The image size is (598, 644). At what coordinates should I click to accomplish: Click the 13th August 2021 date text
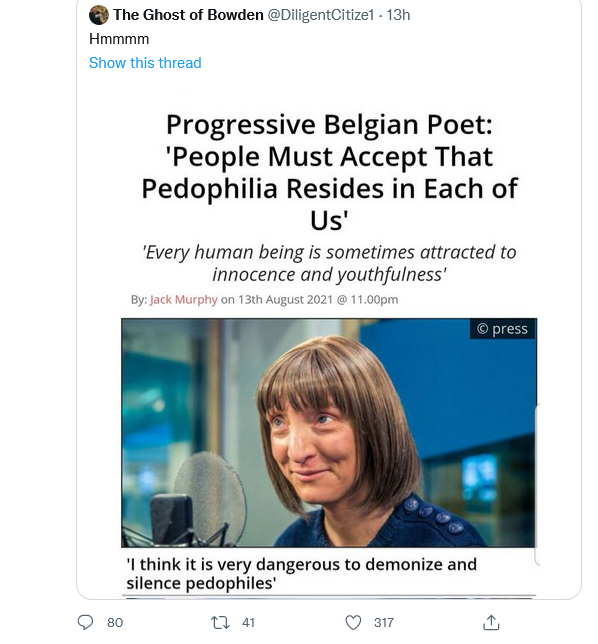click(285, 299)
